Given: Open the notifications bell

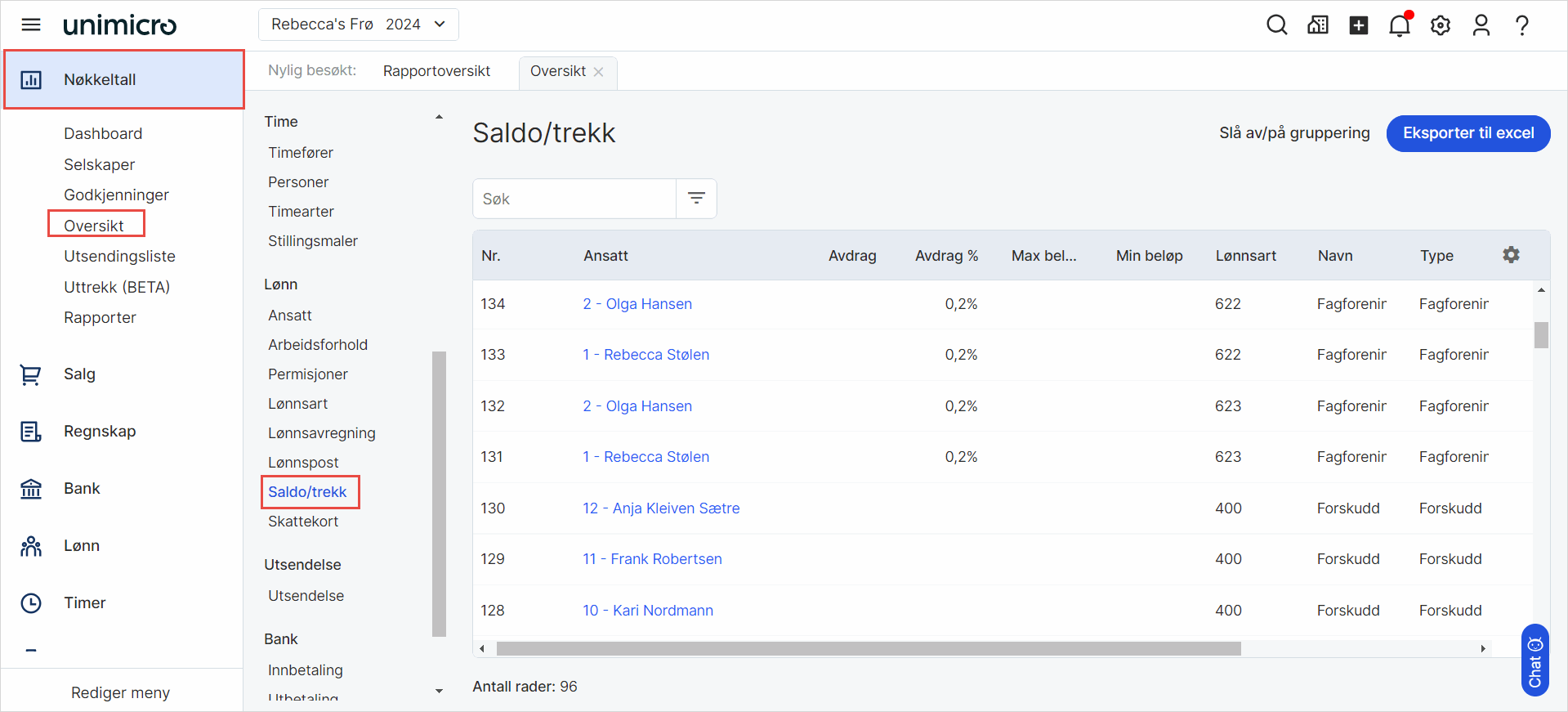Looking at the screenshot, I should click(x=1399, y=25).
